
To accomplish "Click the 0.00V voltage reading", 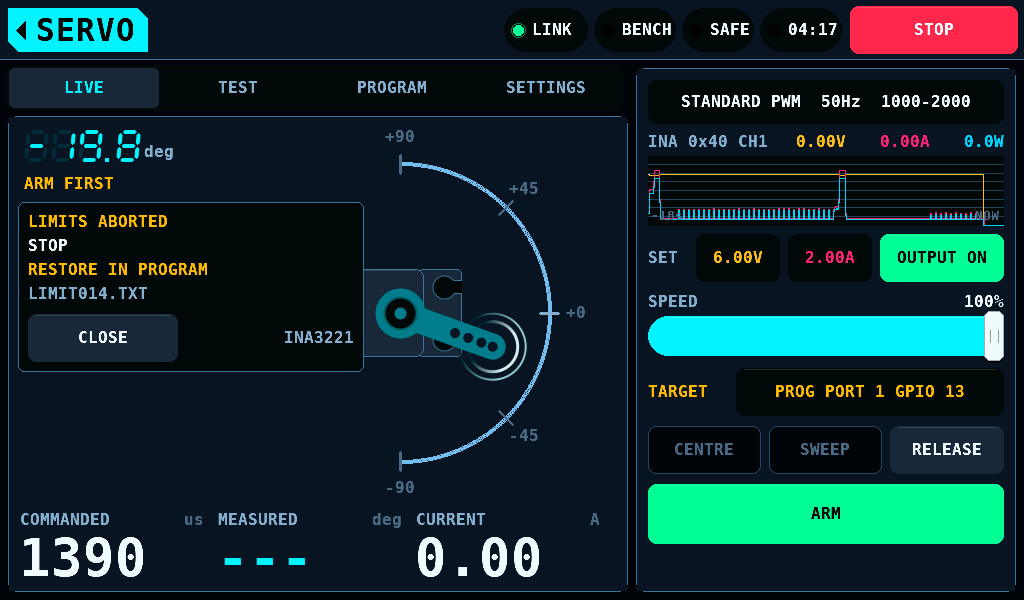I will pos(820,142).
